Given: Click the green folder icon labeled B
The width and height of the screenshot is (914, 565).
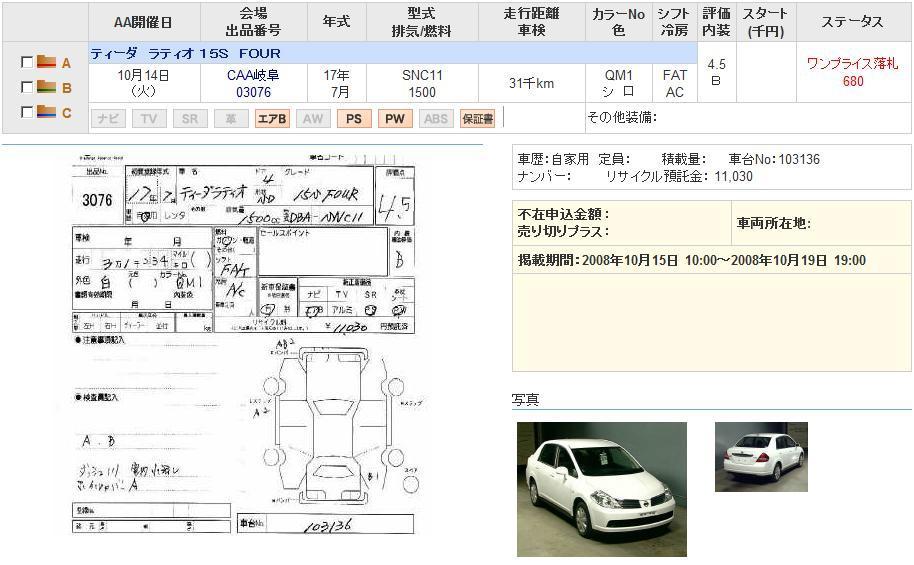Looking at the screenshot, I should (x=46, y=86).
